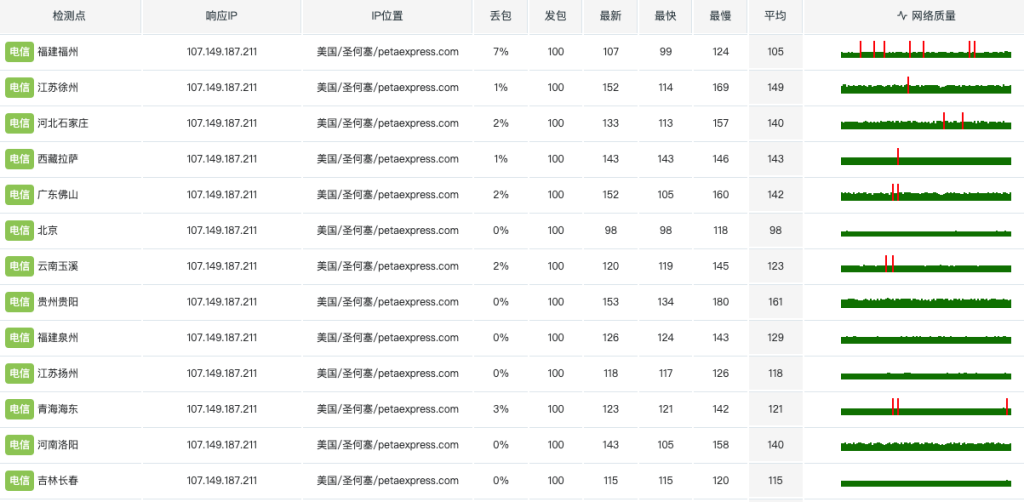The width and height of the screenshot is (1024, 502).
Task: Click the 电信 badge next to 福建福州
Action: 19,52
